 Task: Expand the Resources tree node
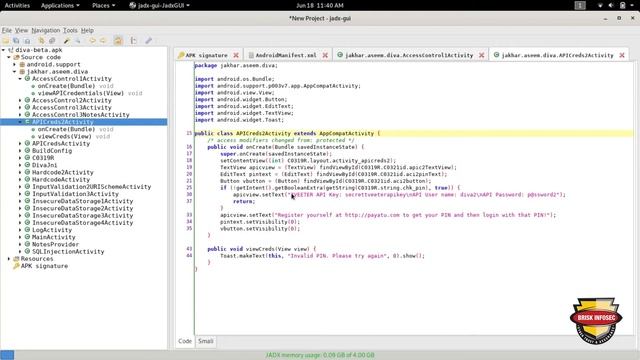pyautogui.click(x=9, y=258)
